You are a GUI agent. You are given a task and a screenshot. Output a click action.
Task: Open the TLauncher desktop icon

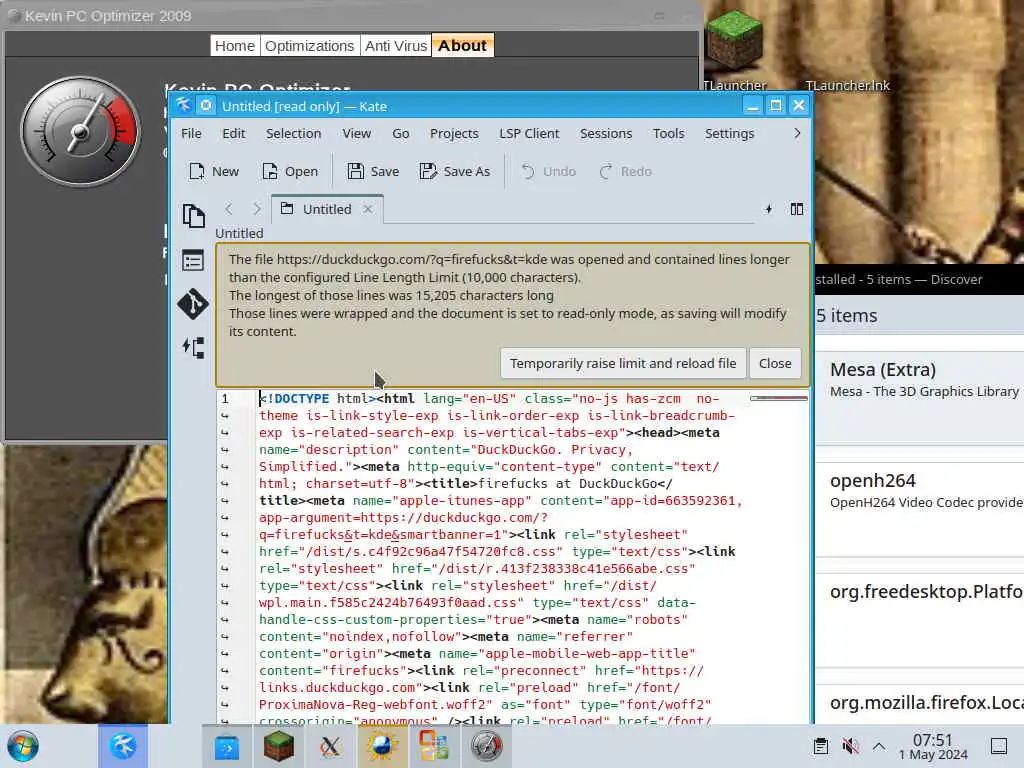point(735,50)
